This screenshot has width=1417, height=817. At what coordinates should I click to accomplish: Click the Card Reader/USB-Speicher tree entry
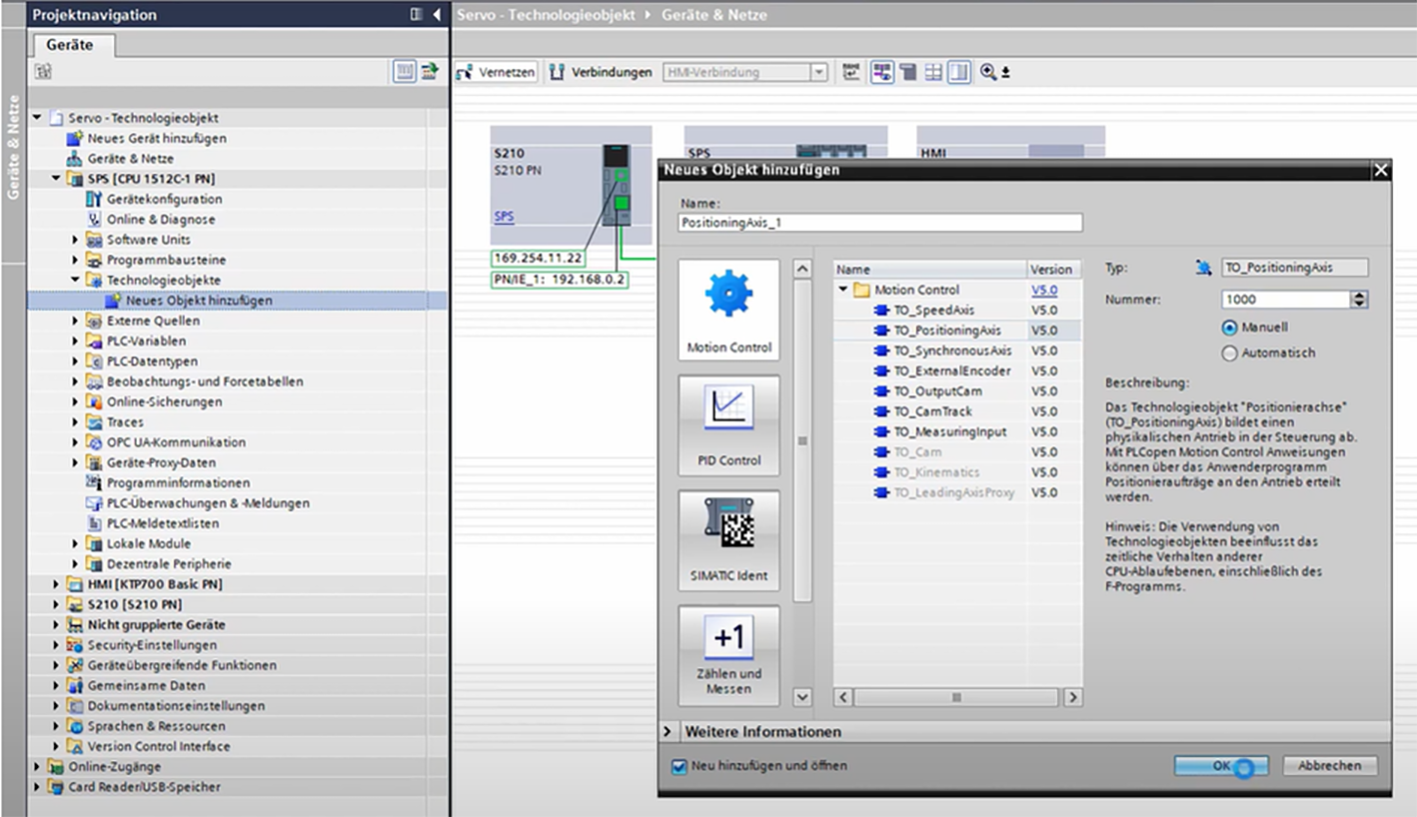click(144, 787)
